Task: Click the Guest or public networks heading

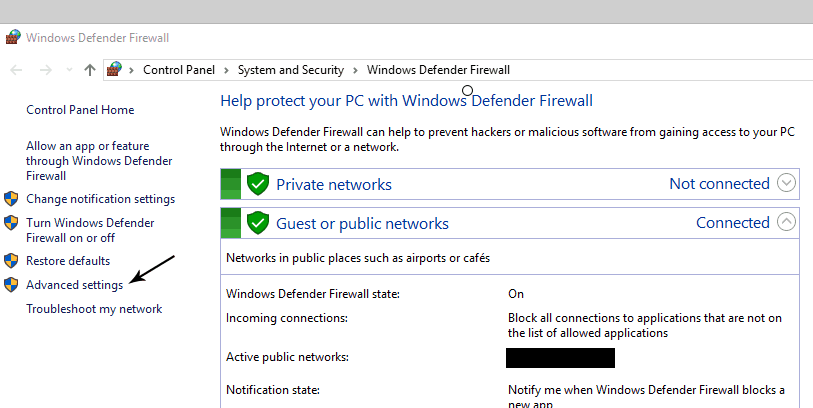Action: 362,223
